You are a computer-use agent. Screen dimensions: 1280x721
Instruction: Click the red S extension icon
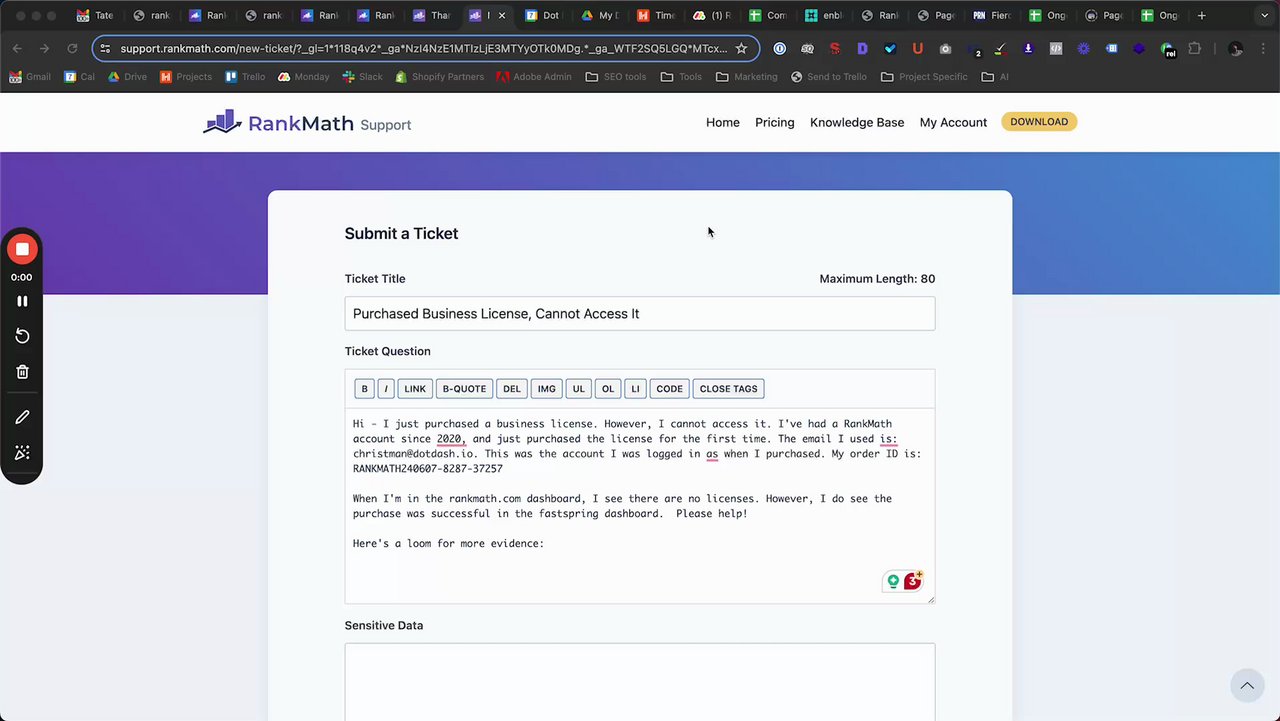click(835, 48)
